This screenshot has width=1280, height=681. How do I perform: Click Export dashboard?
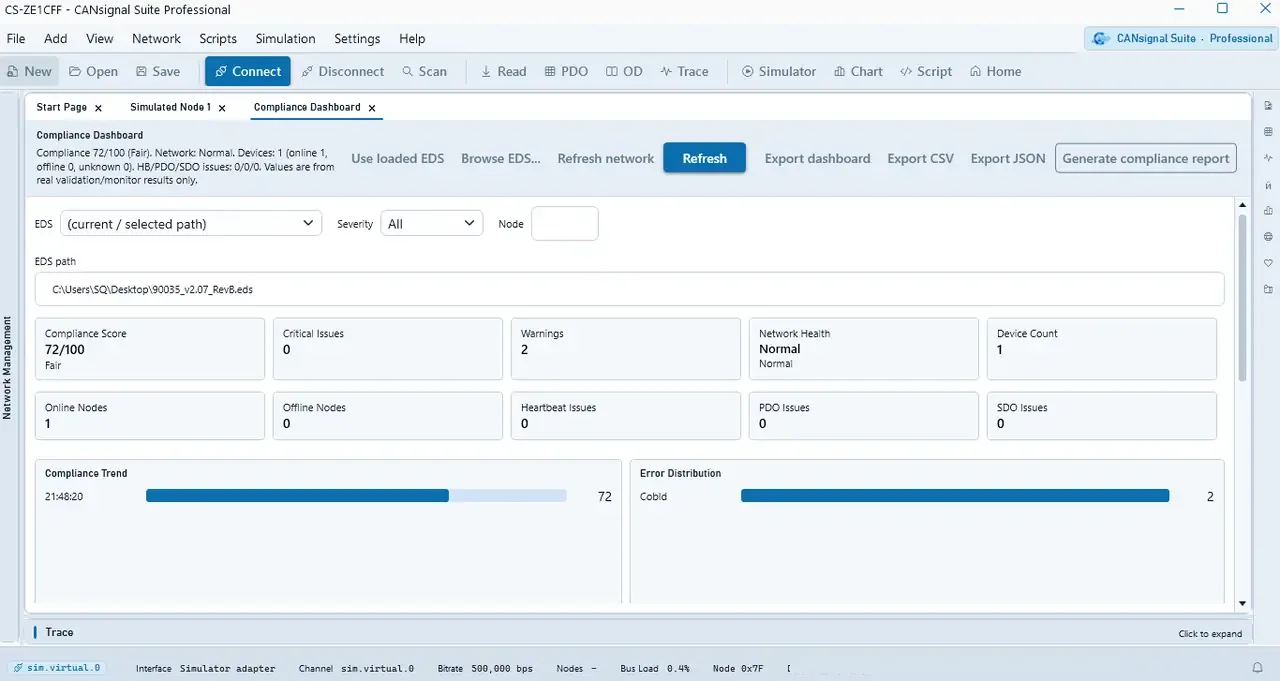click(818, 158)
